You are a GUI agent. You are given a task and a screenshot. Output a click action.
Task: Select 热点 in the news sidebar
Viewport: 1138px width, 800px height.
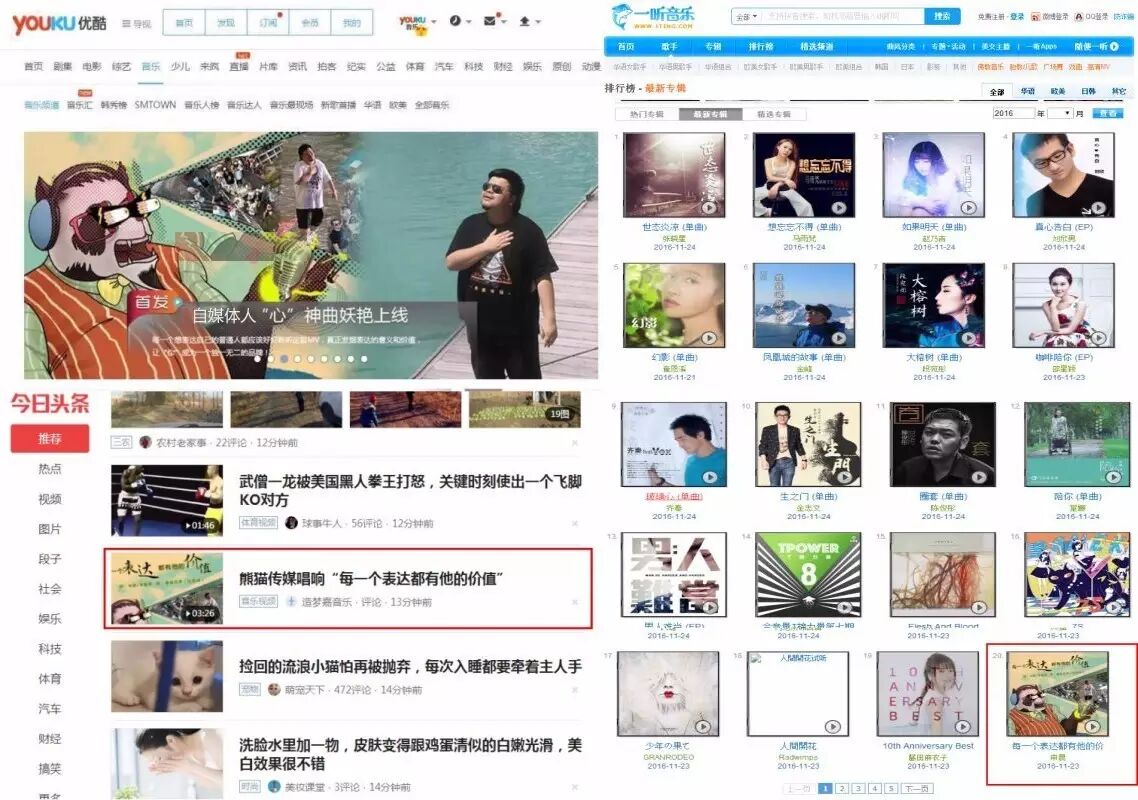(50, 469)
